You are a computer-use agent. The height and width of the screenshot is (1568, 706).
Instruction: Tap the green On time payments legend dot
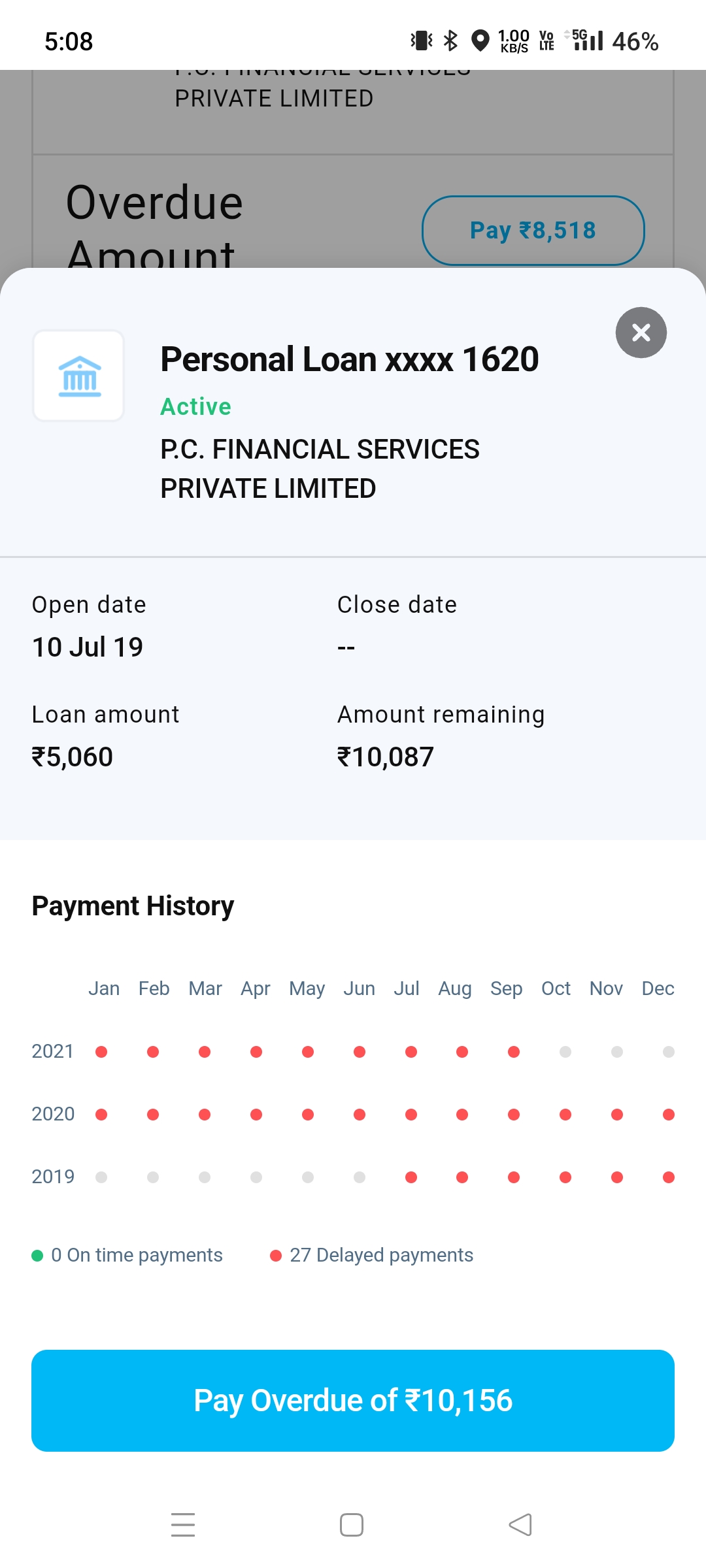37,1256
